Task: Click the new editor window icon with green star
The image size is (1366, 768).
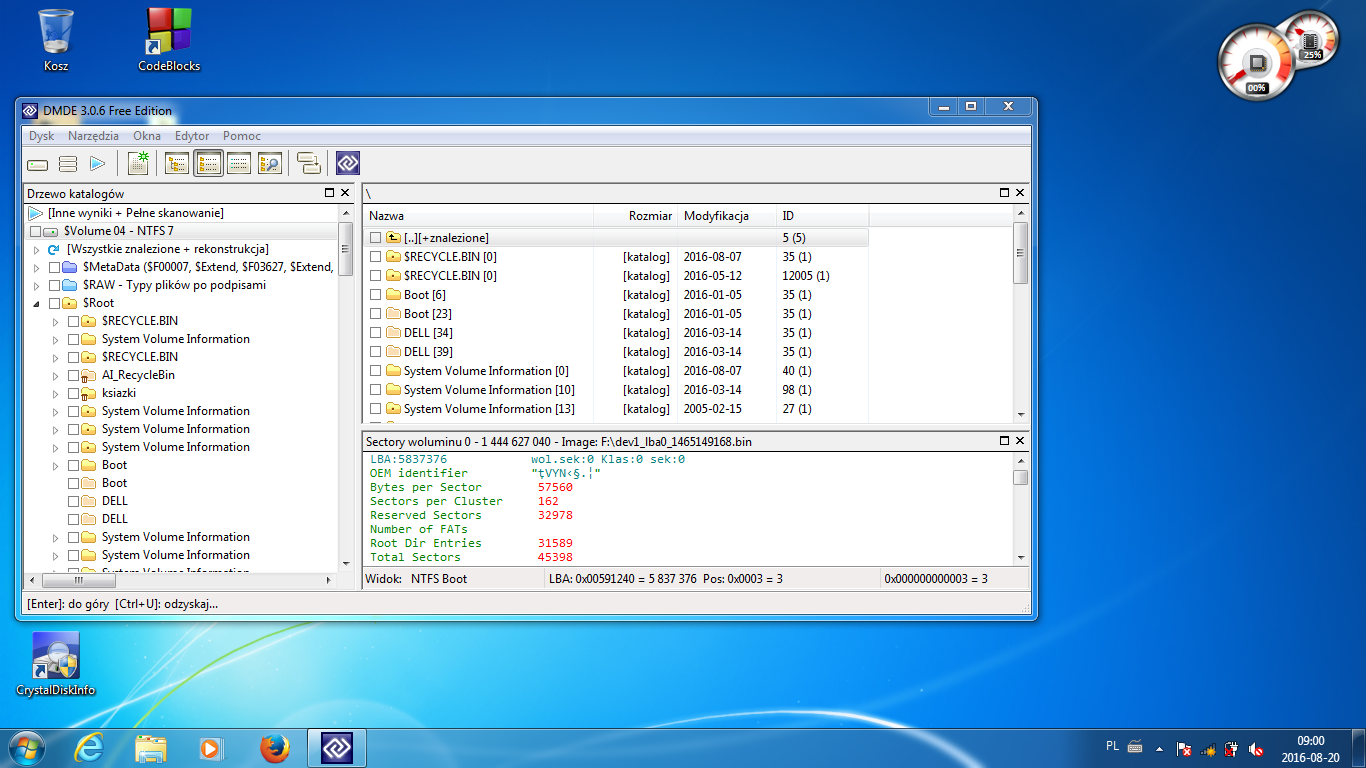Action: click(x=138, y=164)
